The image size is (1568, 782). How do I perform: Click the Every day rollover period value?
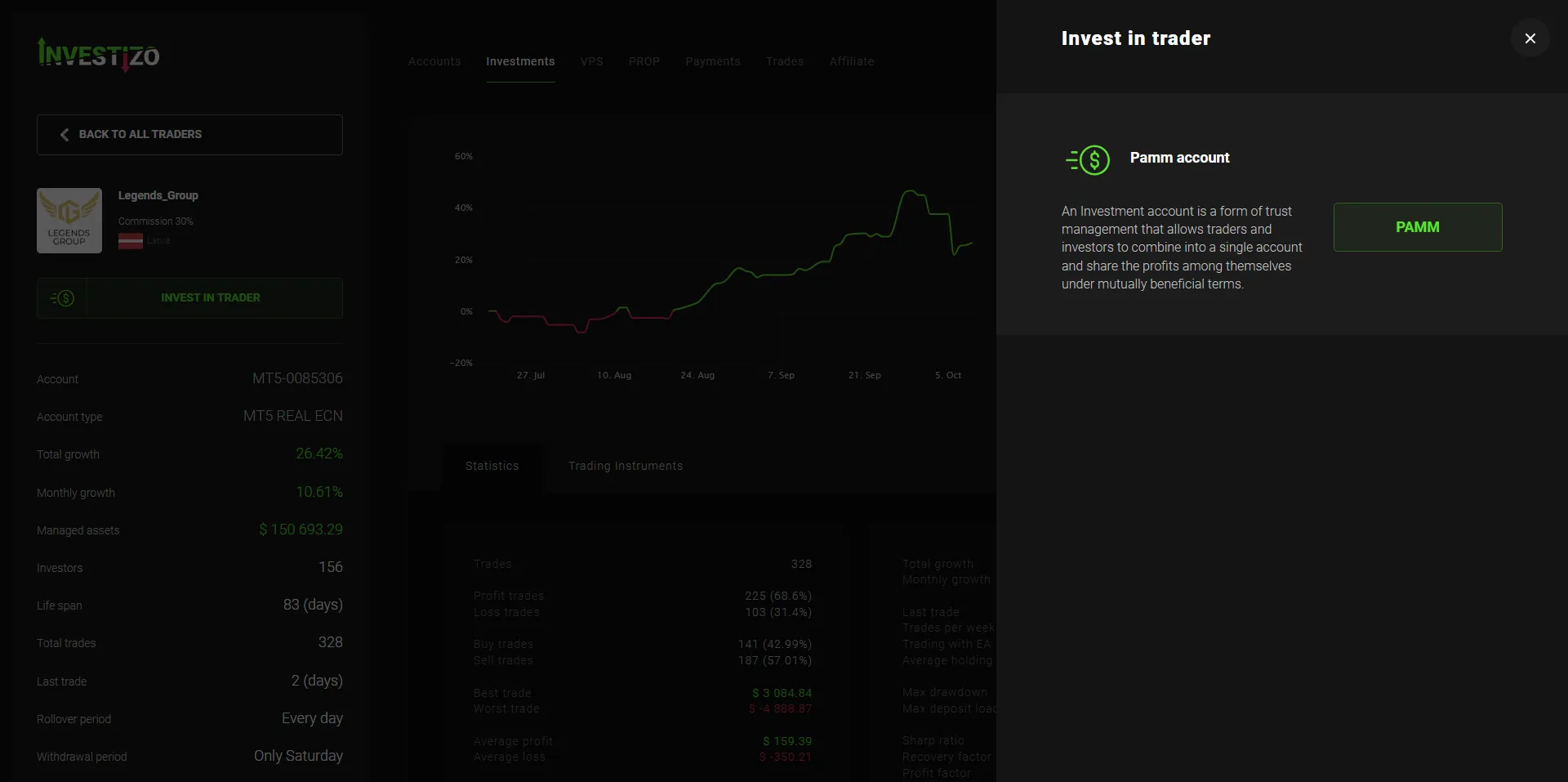pyautogui.click(x=312, y=718)
